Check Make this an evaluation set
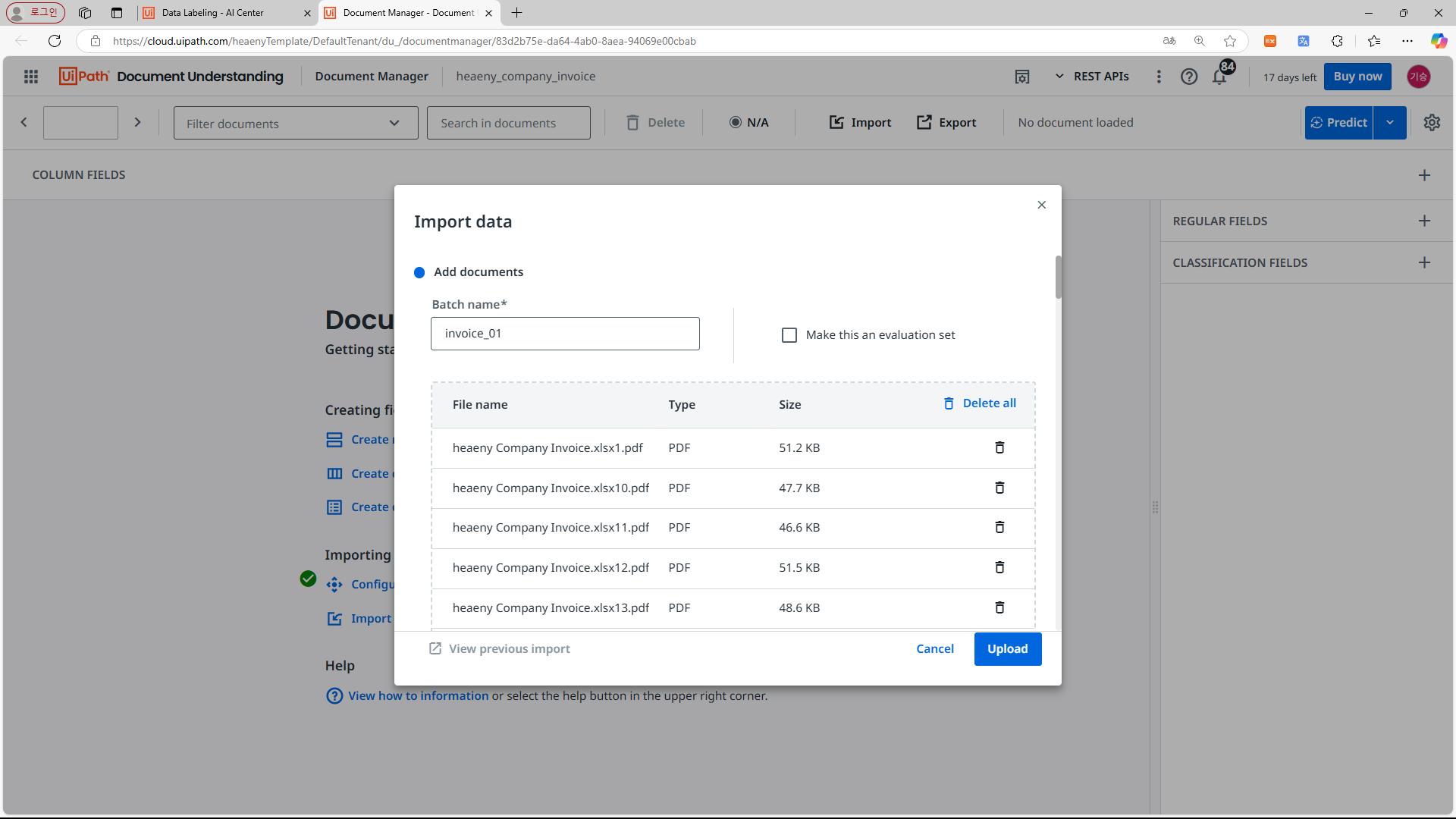The width and height of the screenshot is (1456, 819). [789, 335]
